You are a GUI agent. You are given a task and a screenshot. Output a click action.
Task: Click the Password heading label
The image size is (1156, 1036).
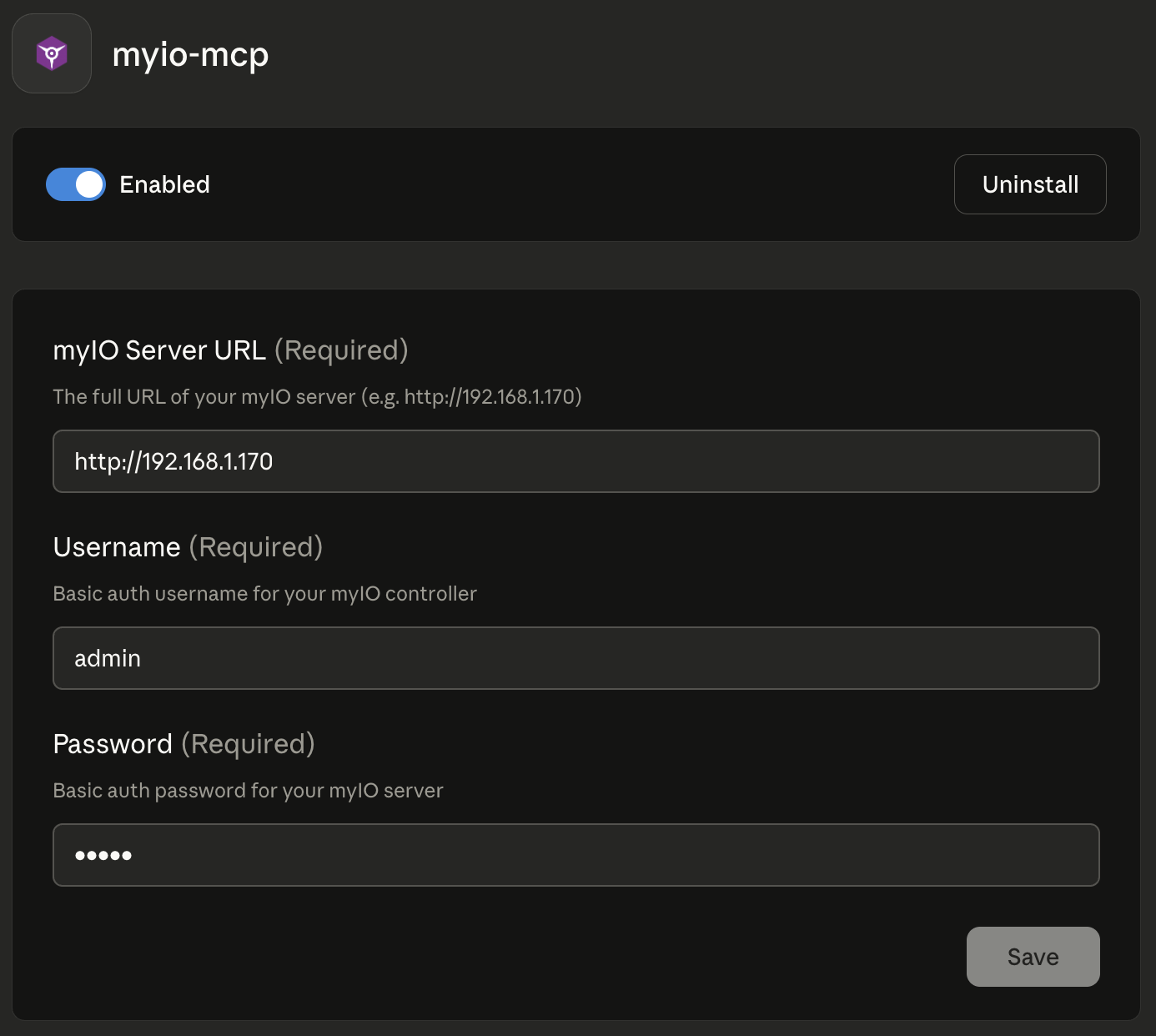click(113, 744)
